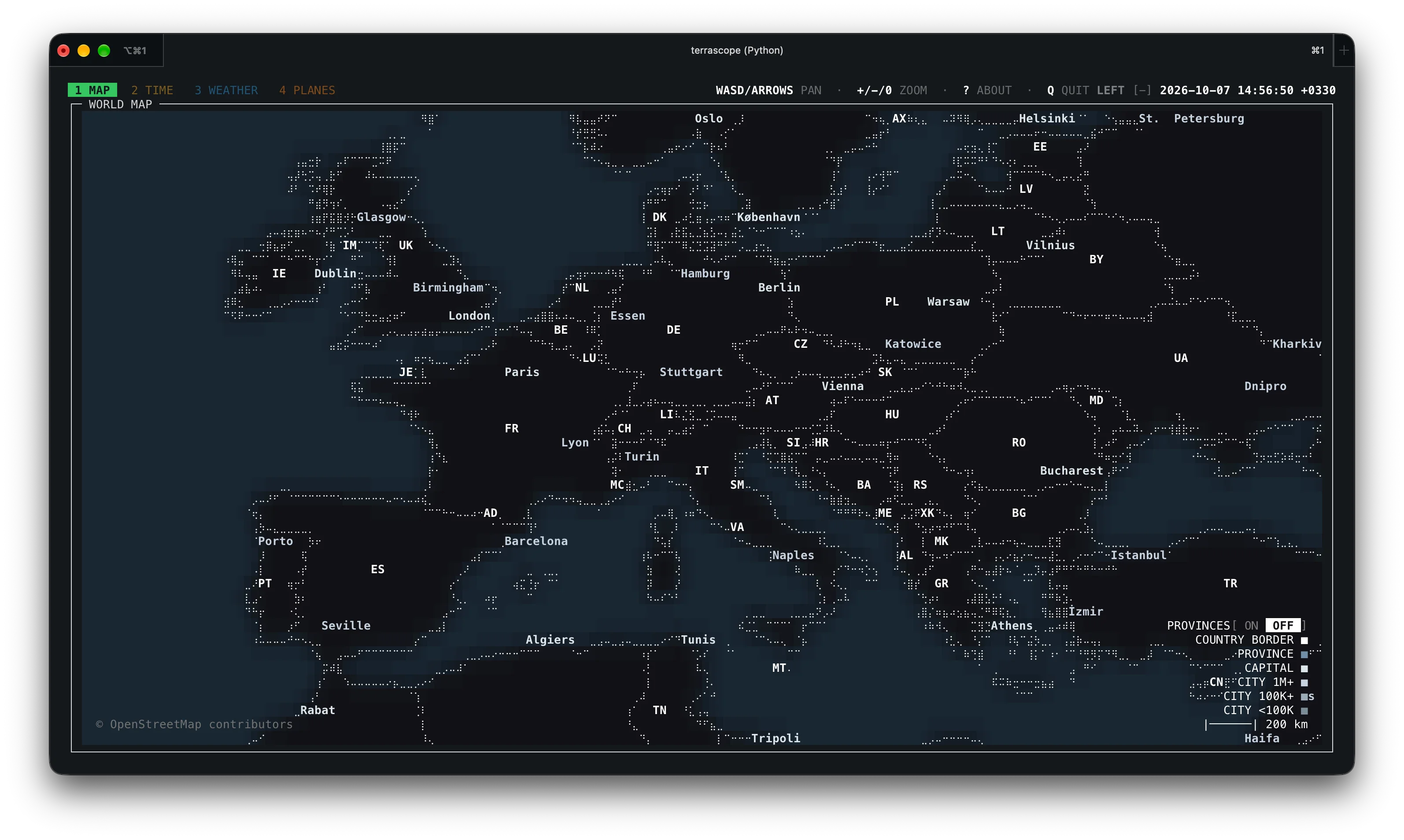This screenshot has height=840, width=1404.
Task: Click the PROVINCE legend swatch
Action: (x=1304, y=654)
